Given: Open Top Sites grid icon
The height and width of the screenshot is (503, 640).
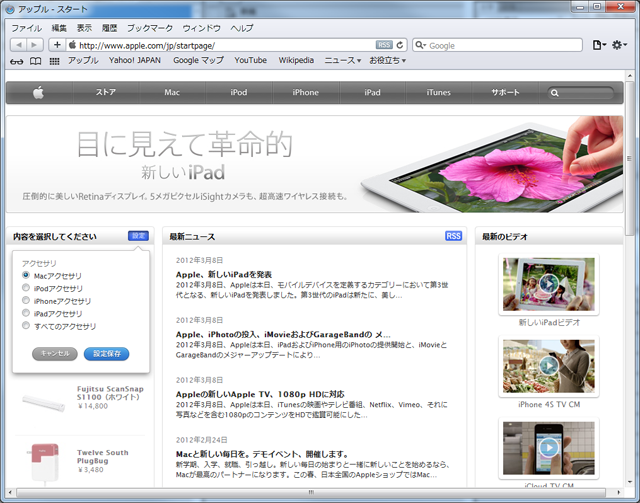Looking at the screenshot, I should pyautogui.click(x=54, y=61).
